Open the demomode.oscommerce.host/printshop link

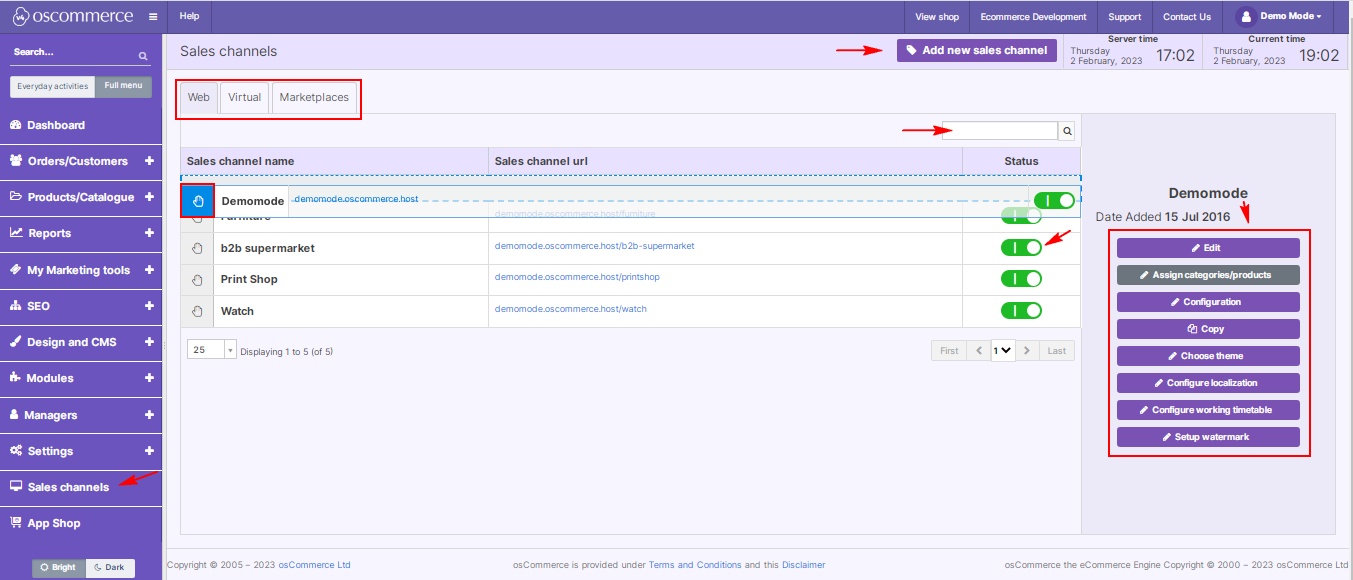click(x=577, y=277)
